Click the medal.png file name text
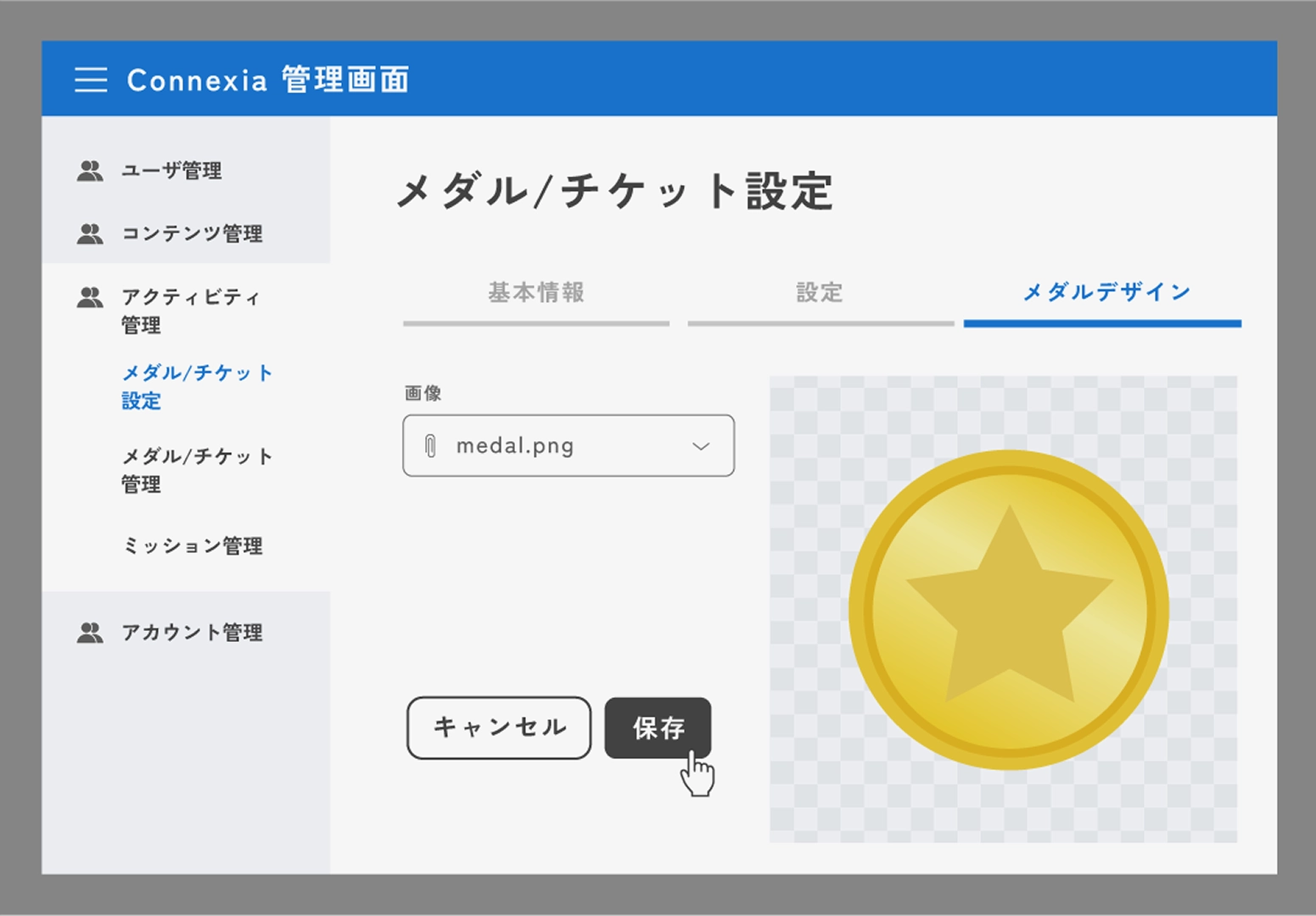The height and width of the screenshot is (916, 1316). click(x=515, y=445)
